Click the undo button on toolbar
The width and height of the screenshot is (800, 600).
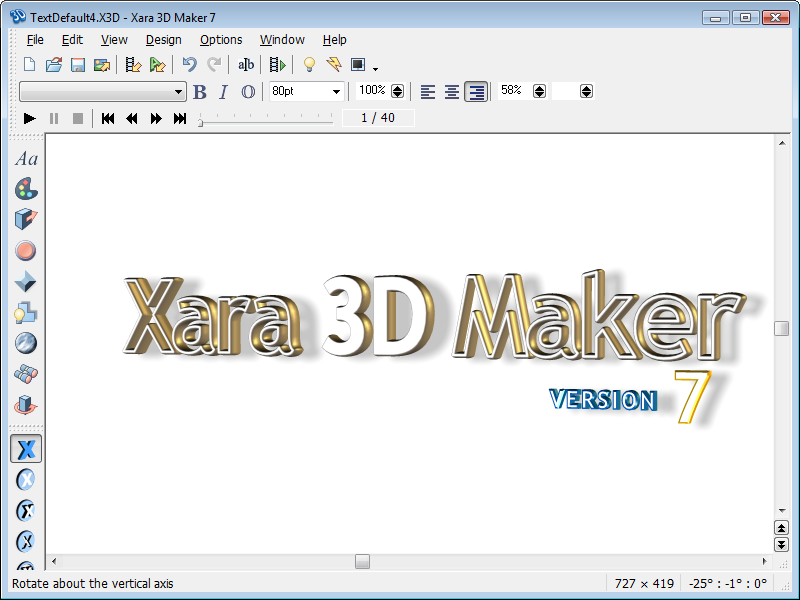pos(190,64)
